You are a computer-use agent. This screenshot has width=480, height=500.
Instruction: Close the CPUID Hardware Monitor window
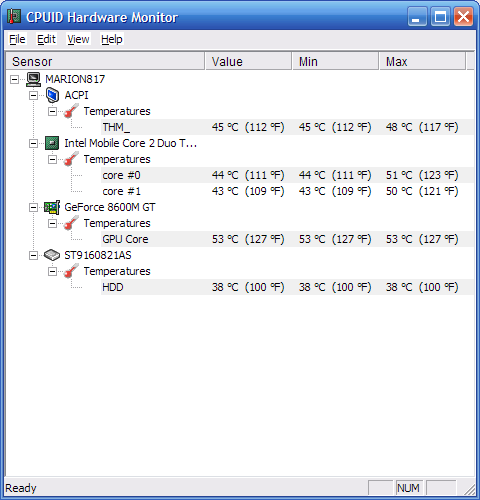pos(463,17)
